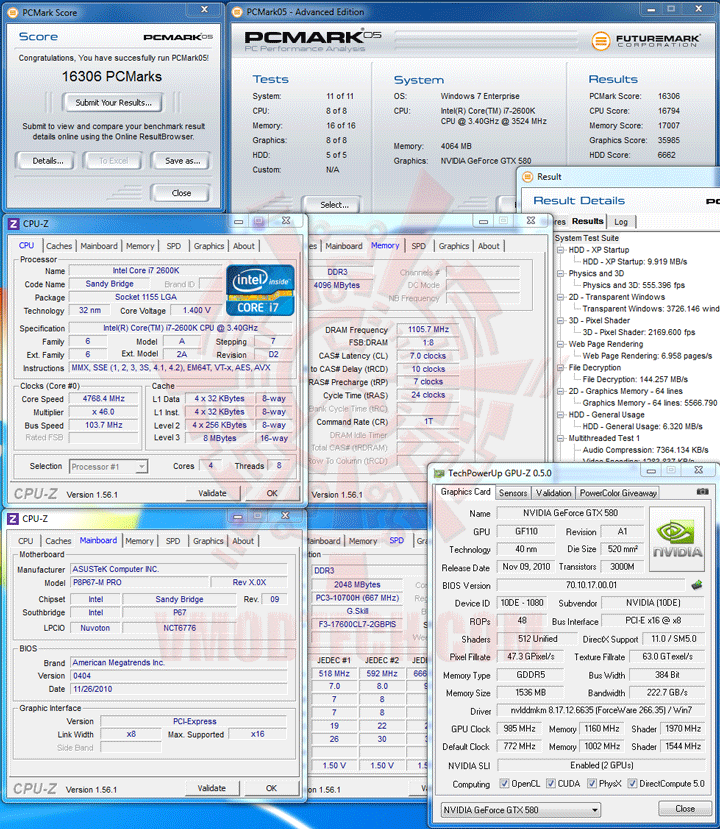Click the PCMark05 Advanced Edition title bar icon
720x829 pixels.
(238, 12)
